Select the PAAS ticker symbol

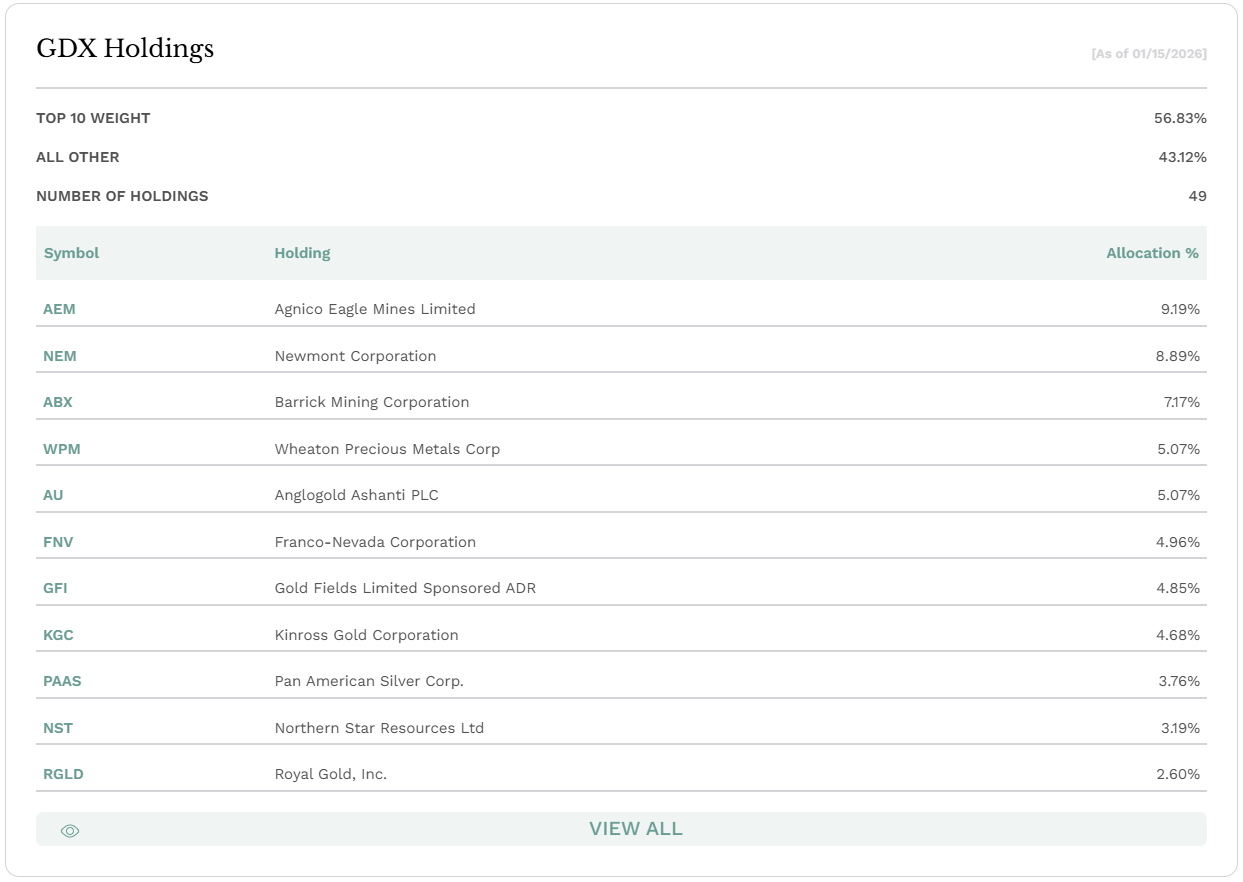pos(62,681)
